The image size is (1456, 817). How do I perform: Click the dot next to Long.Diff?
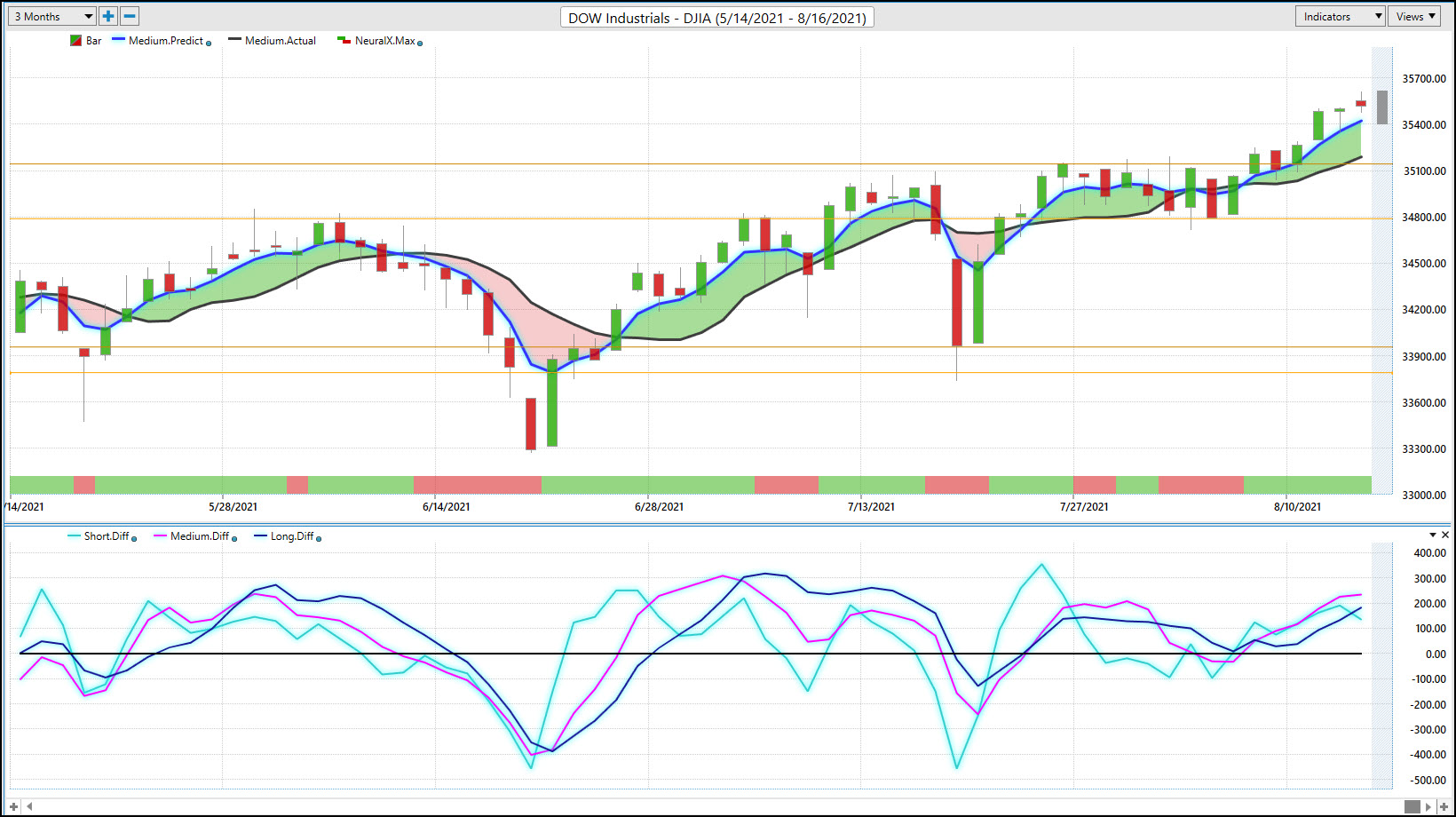[x=319, y=539]
